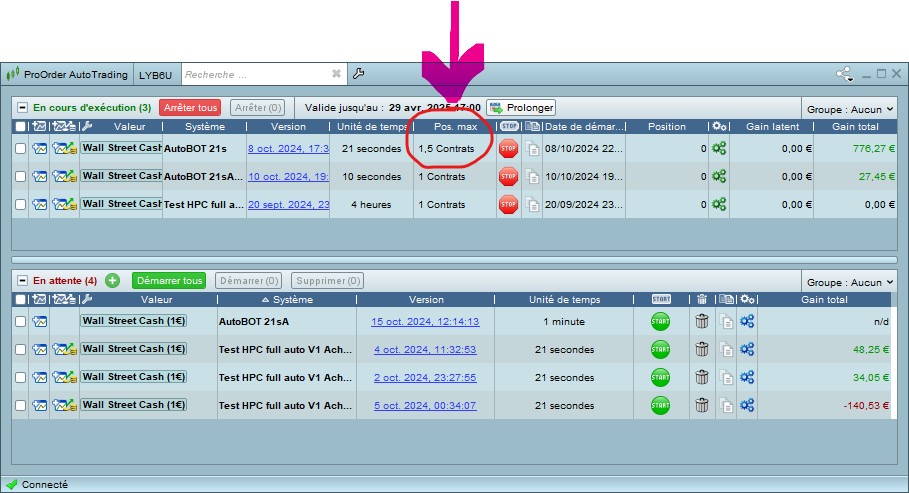Open settings gears for running AutoBOT 21s
Viewport: 909px width, 493px height.
(719, 148)
